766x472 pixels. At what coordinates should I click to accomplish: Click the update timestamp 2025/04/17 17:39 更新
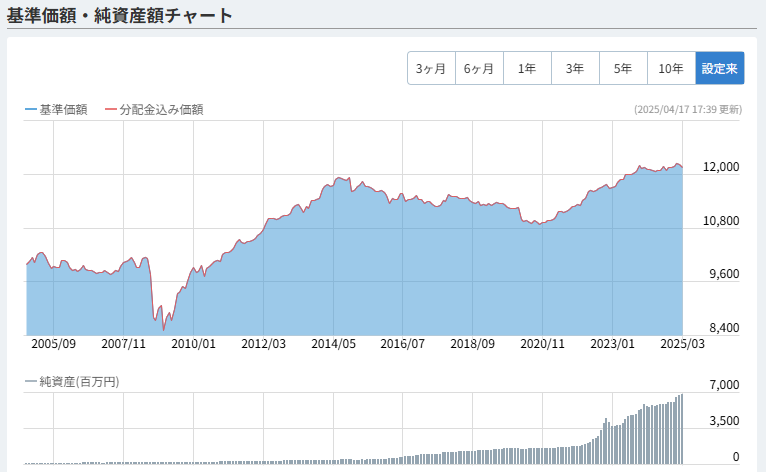coord(688,109)
